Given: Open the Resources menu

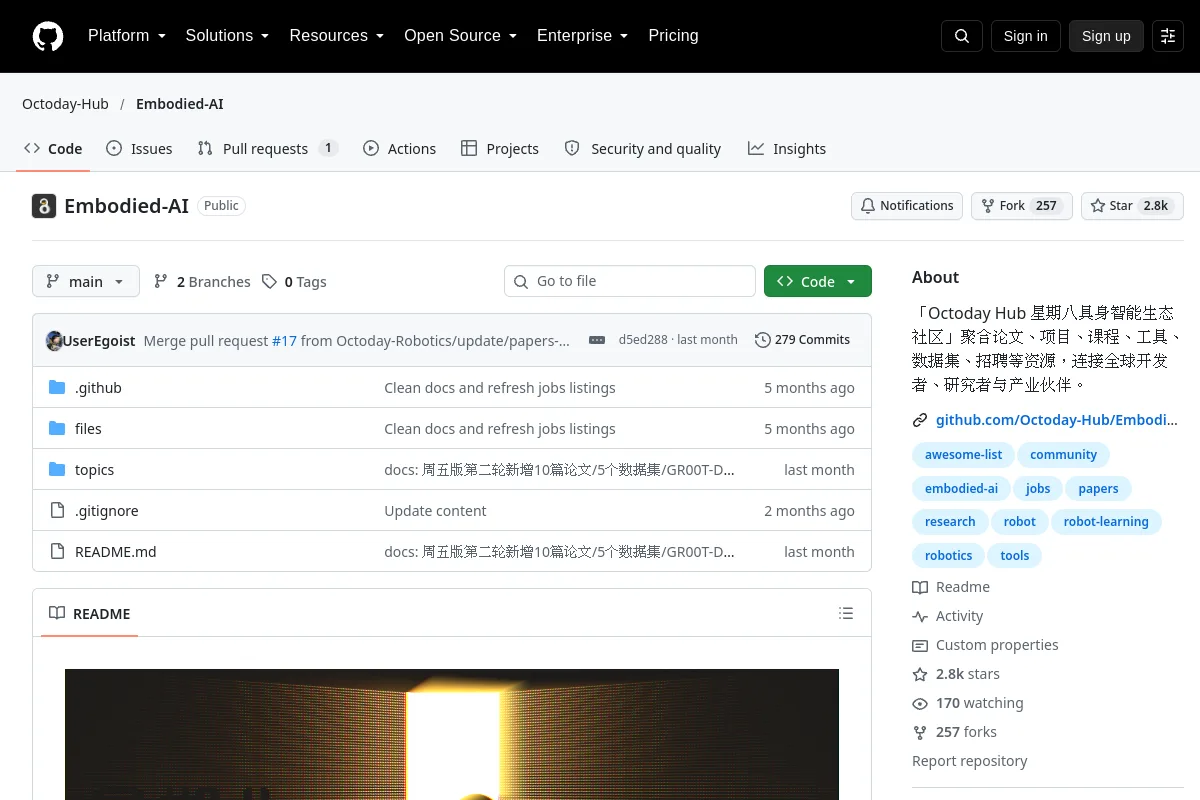Looking at the screenshot, I should pyautogui.click(x=337, y=36).
